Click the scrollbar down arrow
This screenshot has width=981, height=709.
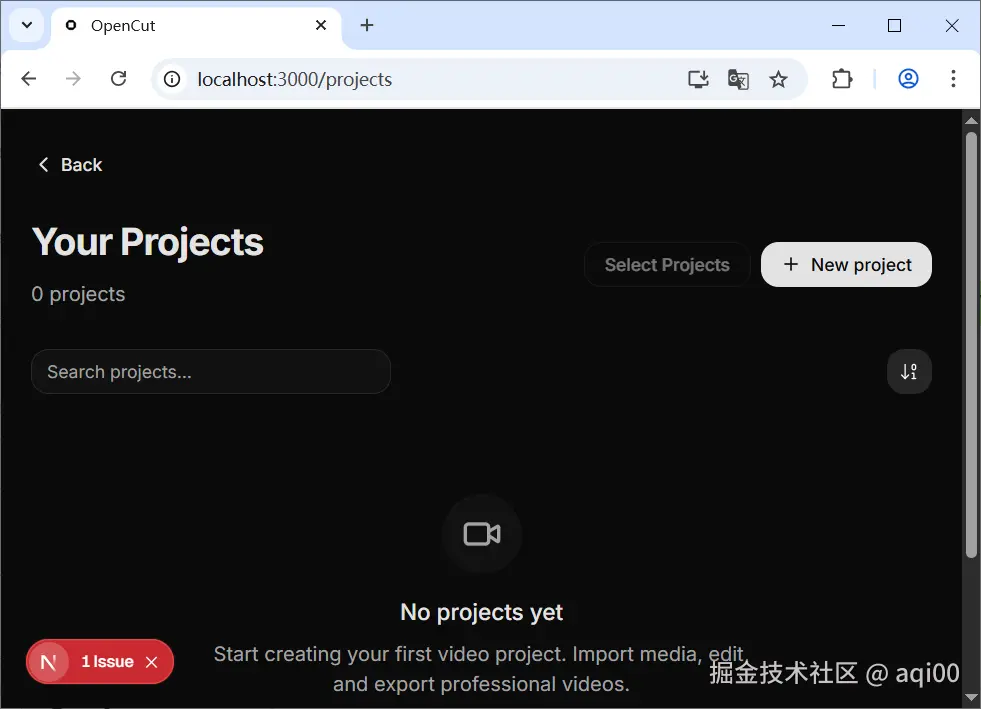(971, 697)
